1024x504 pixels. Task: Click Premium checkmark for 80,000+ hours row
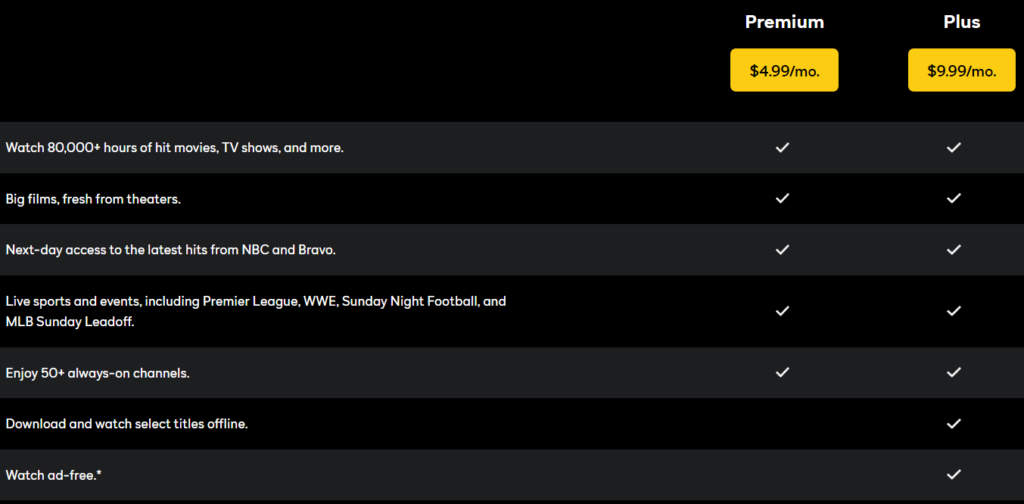click(783, 147)
